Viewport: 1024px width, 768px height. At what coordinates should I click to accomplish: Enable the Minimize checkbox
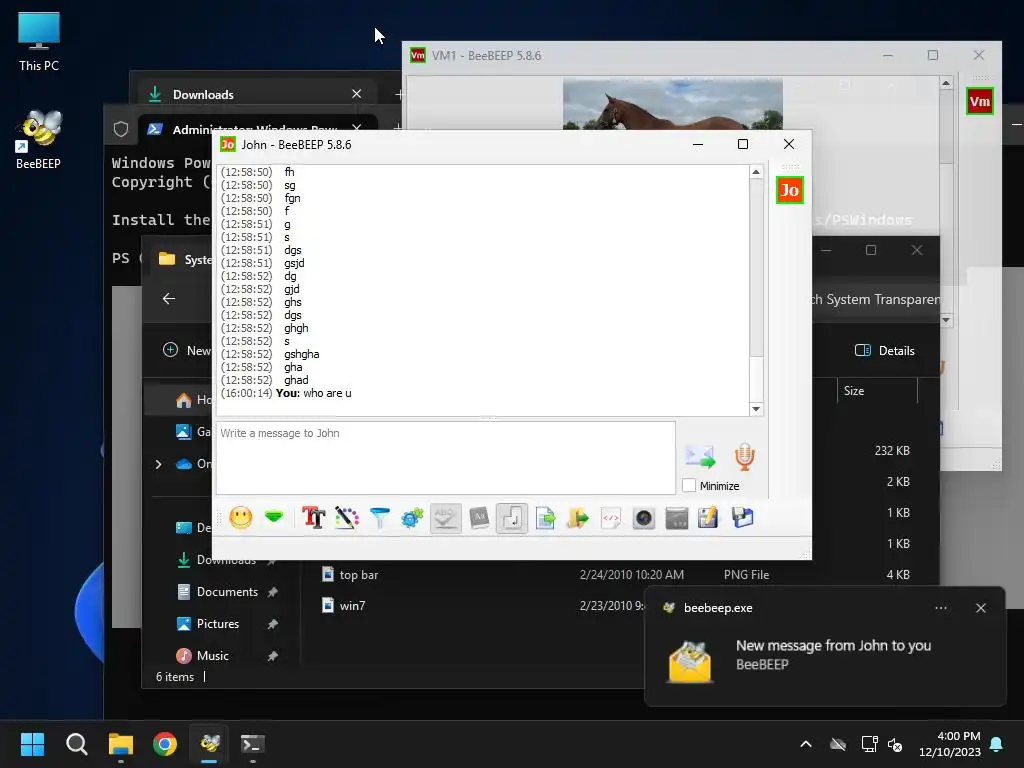[x=689, y=486]
